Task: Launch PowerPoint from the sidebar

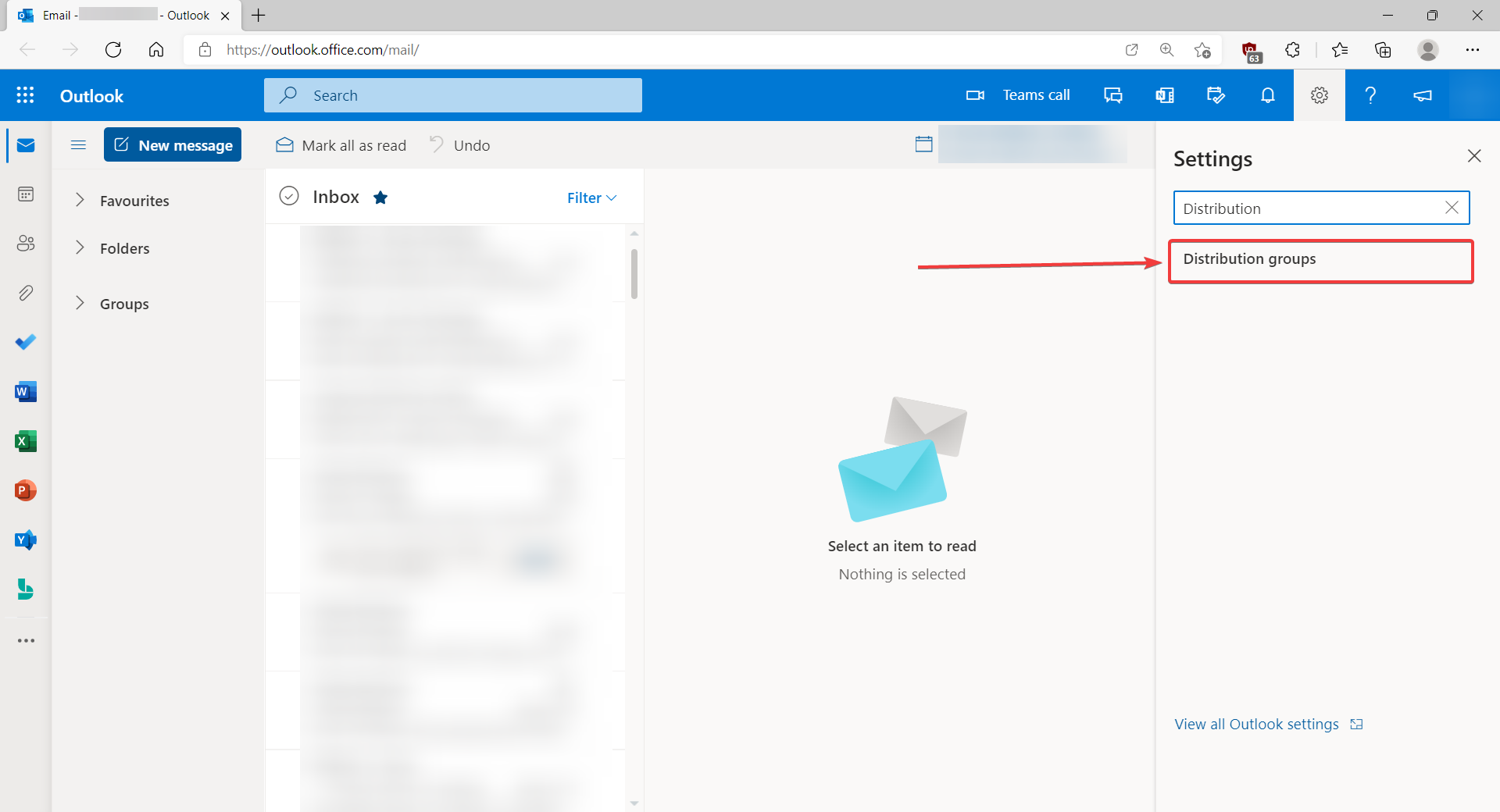Action: tap(26, 490)
